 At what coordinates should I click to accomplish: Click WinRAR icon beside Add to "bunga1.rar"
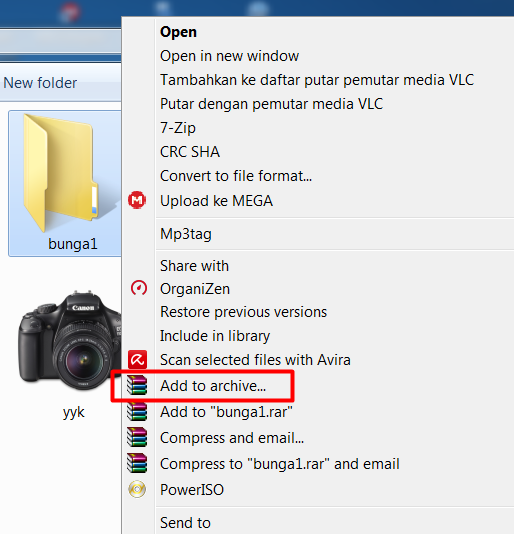coord(137,411)
